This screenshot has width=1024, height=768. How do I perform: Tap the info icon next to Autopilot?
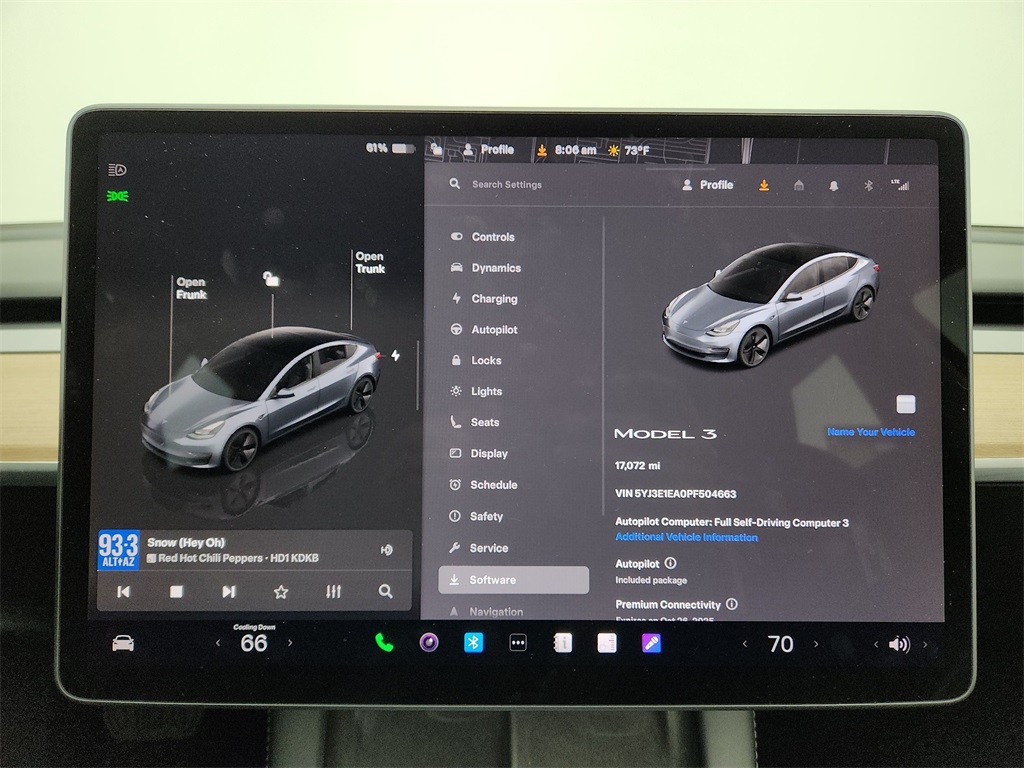tap(671, 563)
